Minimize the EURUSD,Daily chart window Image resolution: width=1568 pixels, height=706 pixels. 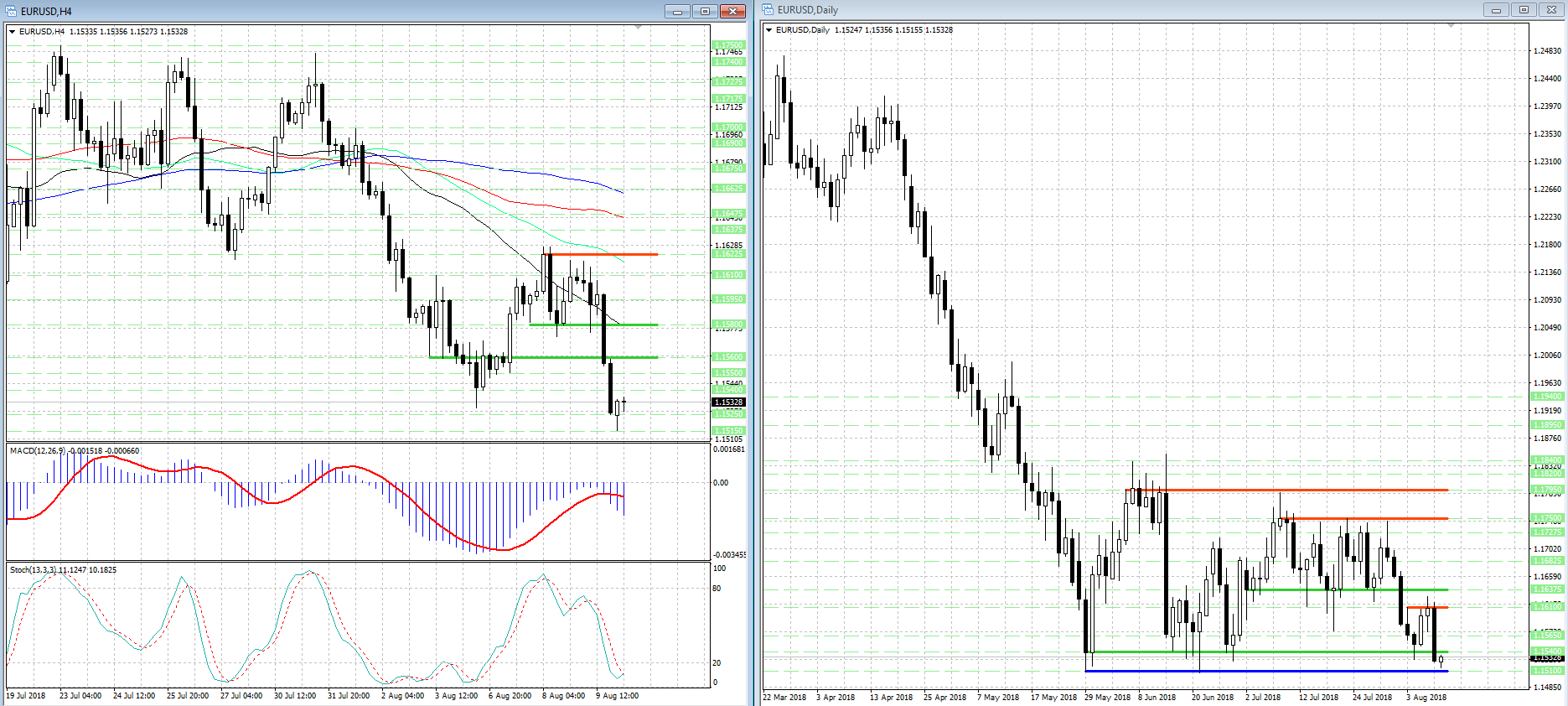click(1496, 9)
